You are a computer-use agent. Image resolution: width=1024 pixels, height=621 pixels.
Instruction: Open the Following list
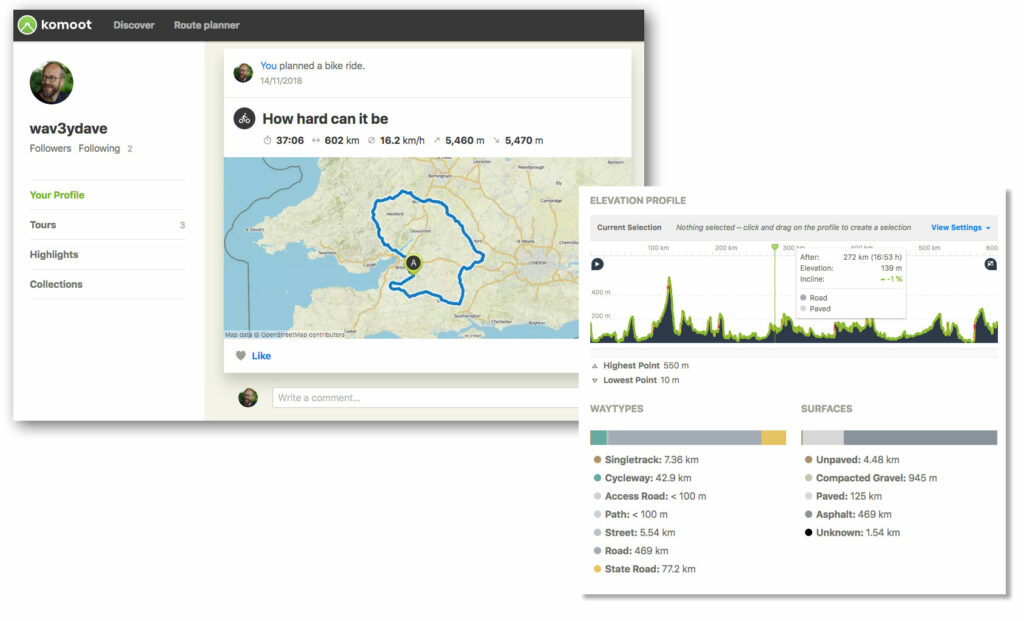coord(99,148)
